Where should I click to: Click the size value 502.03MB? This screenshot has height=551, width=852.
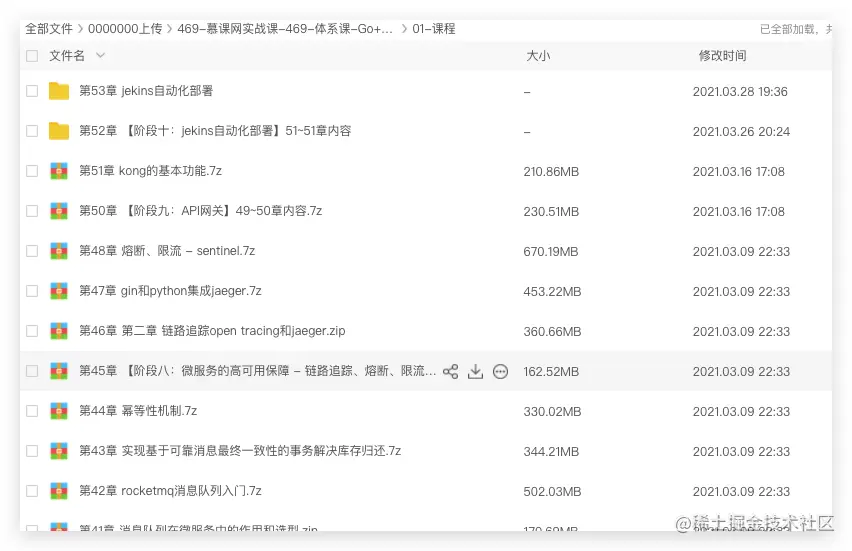click(x=552, y=492)
